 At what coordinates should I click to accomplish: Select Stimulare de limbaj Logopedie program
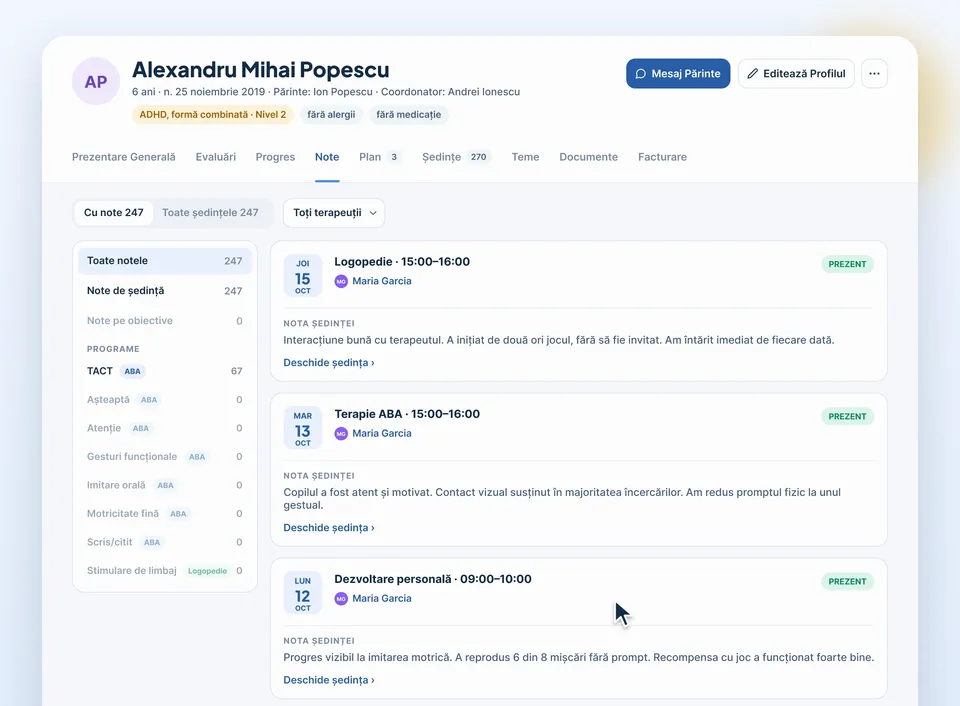(165, 571)
